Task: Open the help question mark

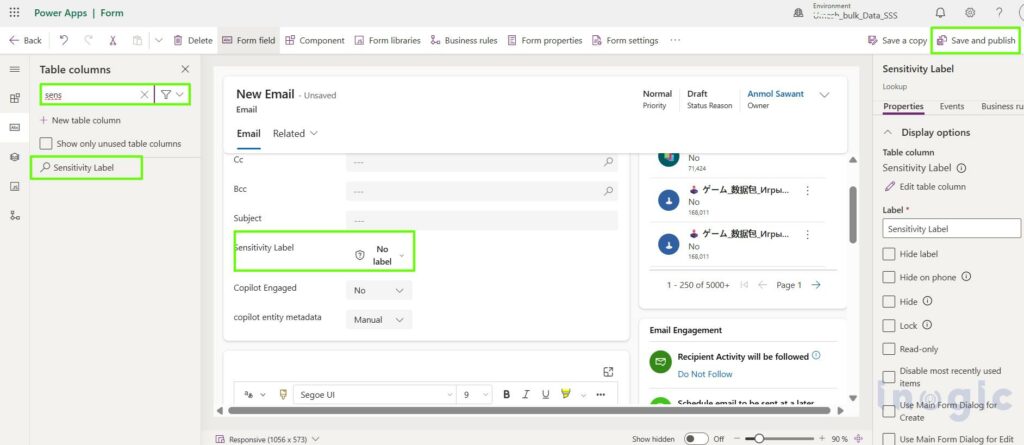Action: tap(999, 12)
